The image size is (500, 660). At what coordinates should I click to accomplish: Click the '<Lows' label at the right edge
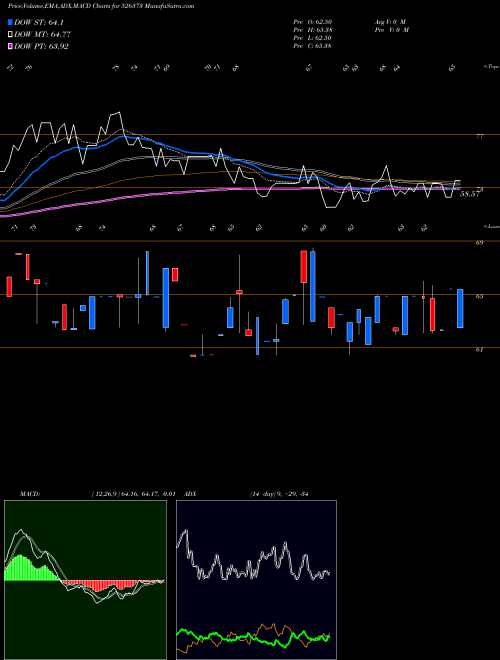pos(491,226)
